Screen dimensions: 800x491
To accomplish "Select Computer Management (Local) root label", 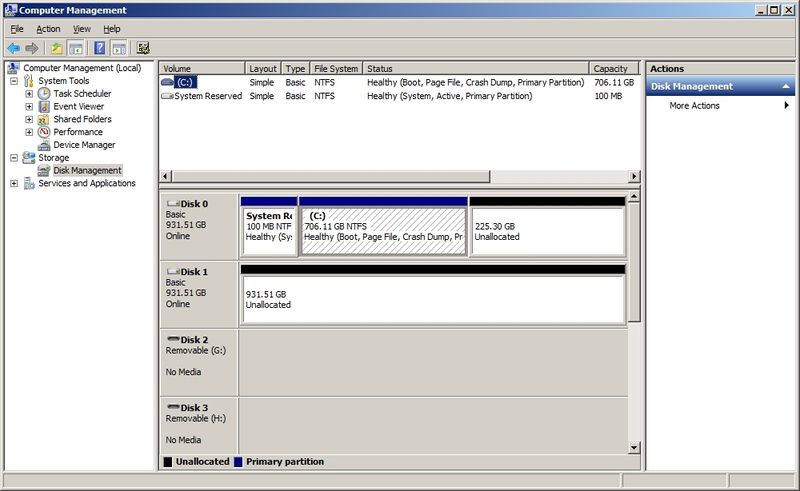I will coord(82,68).
